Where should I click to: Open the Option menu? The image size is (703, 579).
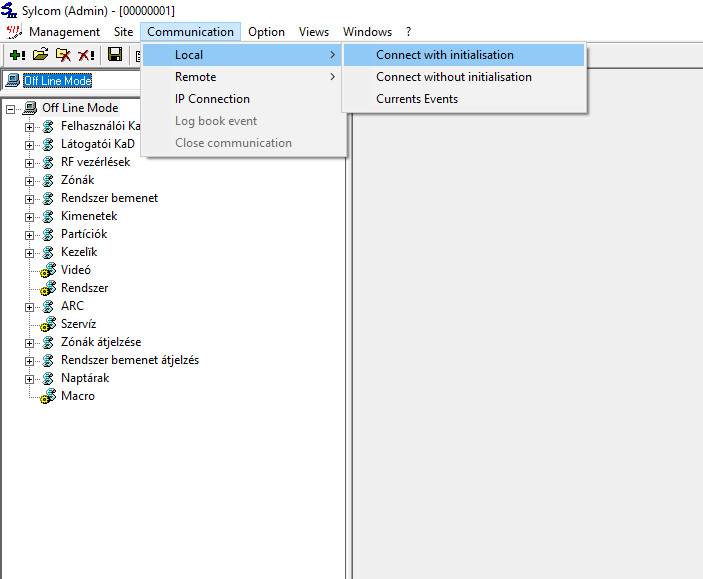point(266,32)
